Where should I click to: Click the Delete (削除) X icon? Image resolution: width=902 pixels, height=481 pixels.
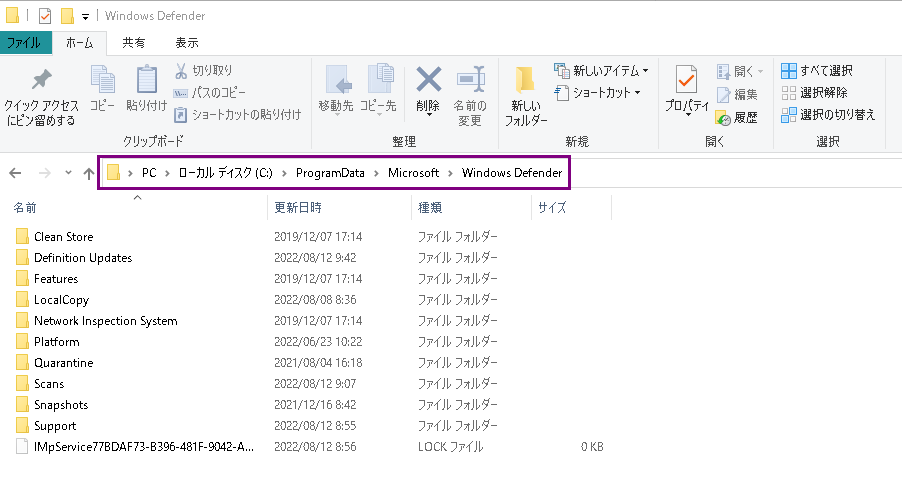[x=429, y=80]
